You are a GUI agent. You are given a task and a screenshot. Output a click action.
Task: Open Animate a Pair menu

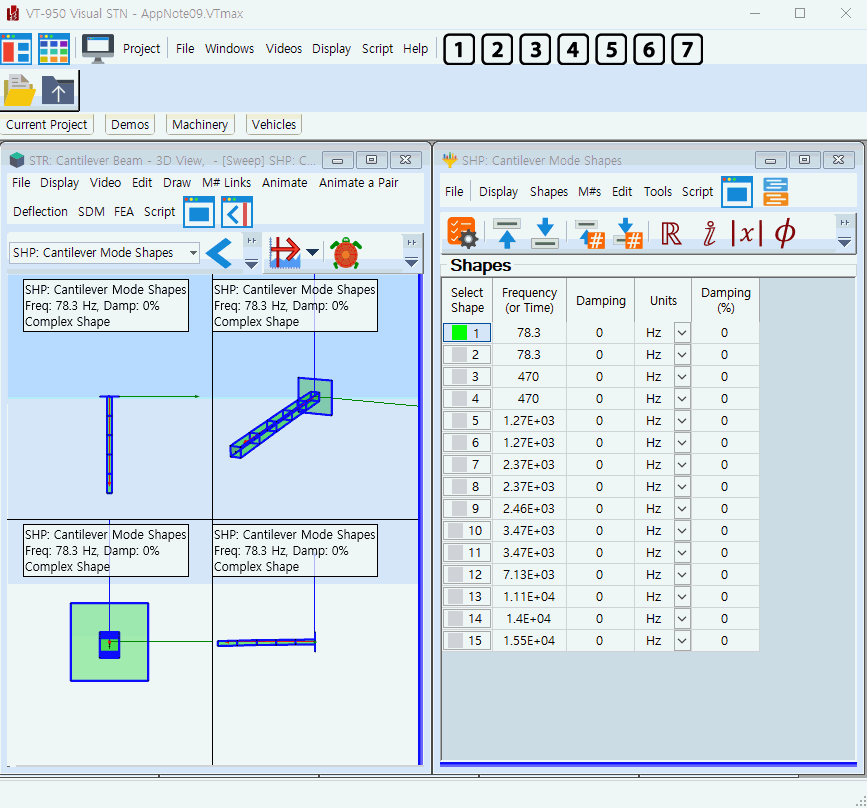(x=358, y=183)
